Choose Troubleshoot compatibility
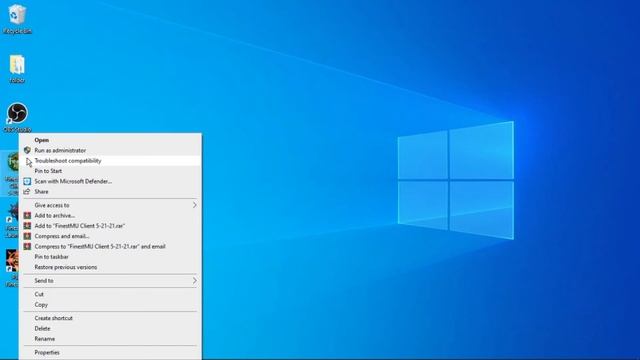Screen dimensions: 640x360 [110, 161]
